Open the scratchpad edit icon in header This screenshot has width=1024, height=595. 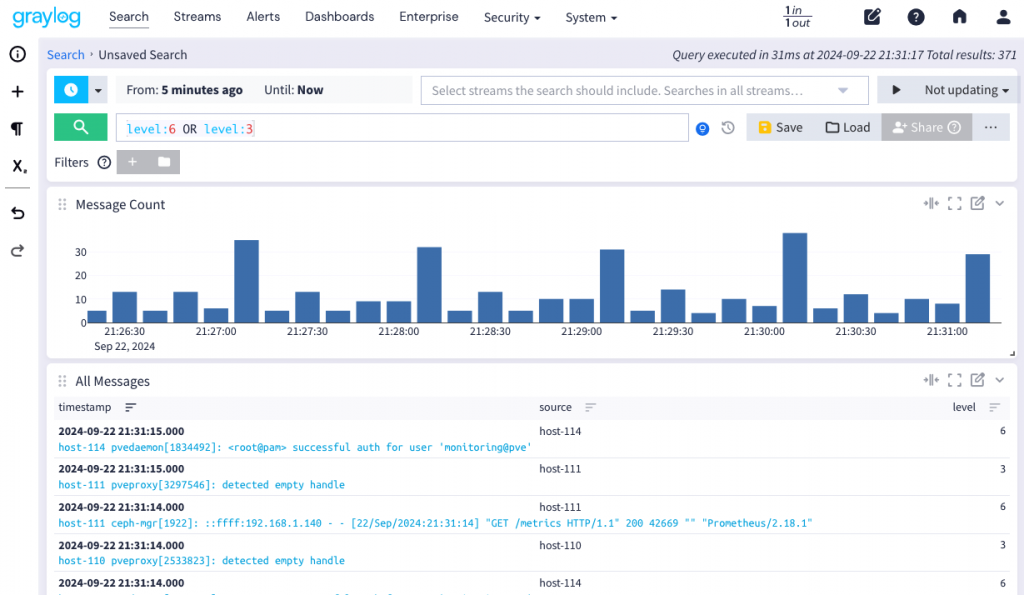click(x=872, y=16)
